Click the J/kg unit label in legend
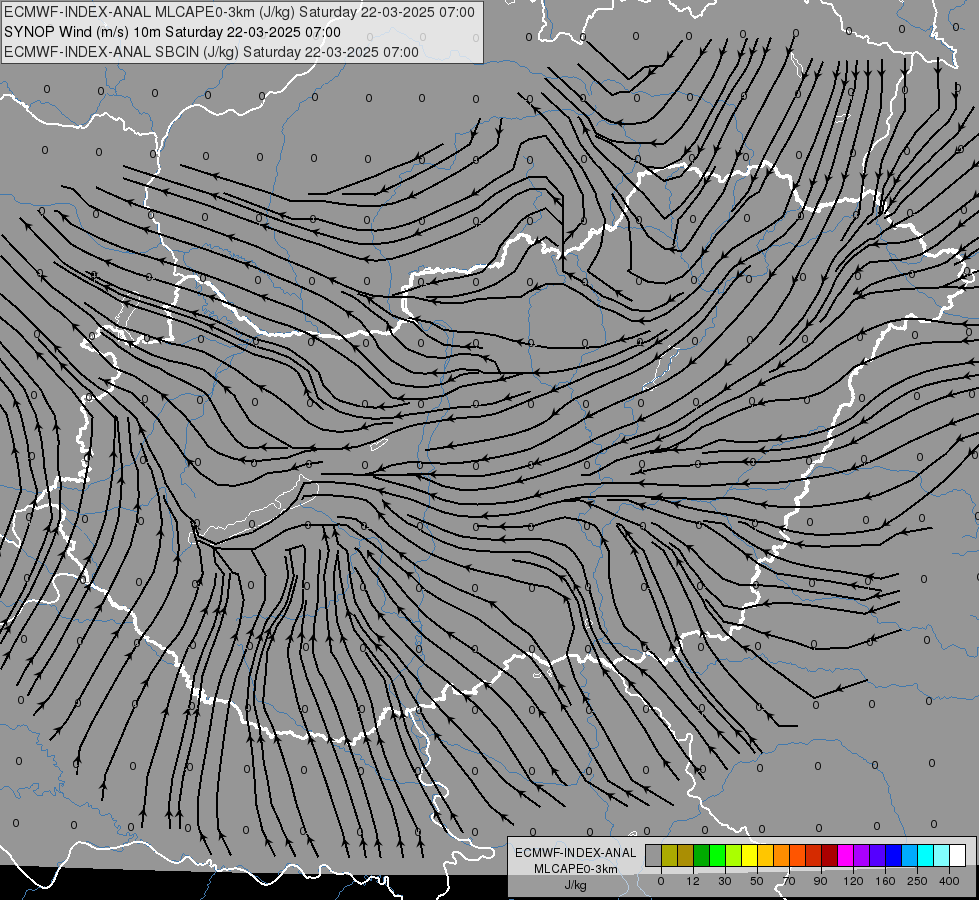979x900 pixels. tap(575, 885)
